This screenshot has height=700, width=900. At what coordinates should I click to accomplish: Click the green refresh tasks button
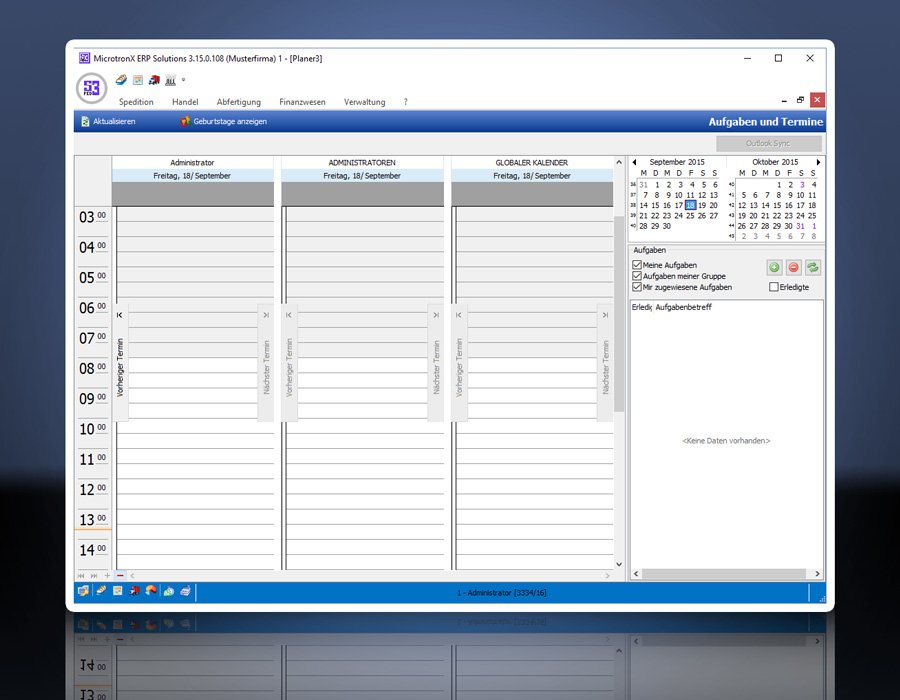click(813, 267)
